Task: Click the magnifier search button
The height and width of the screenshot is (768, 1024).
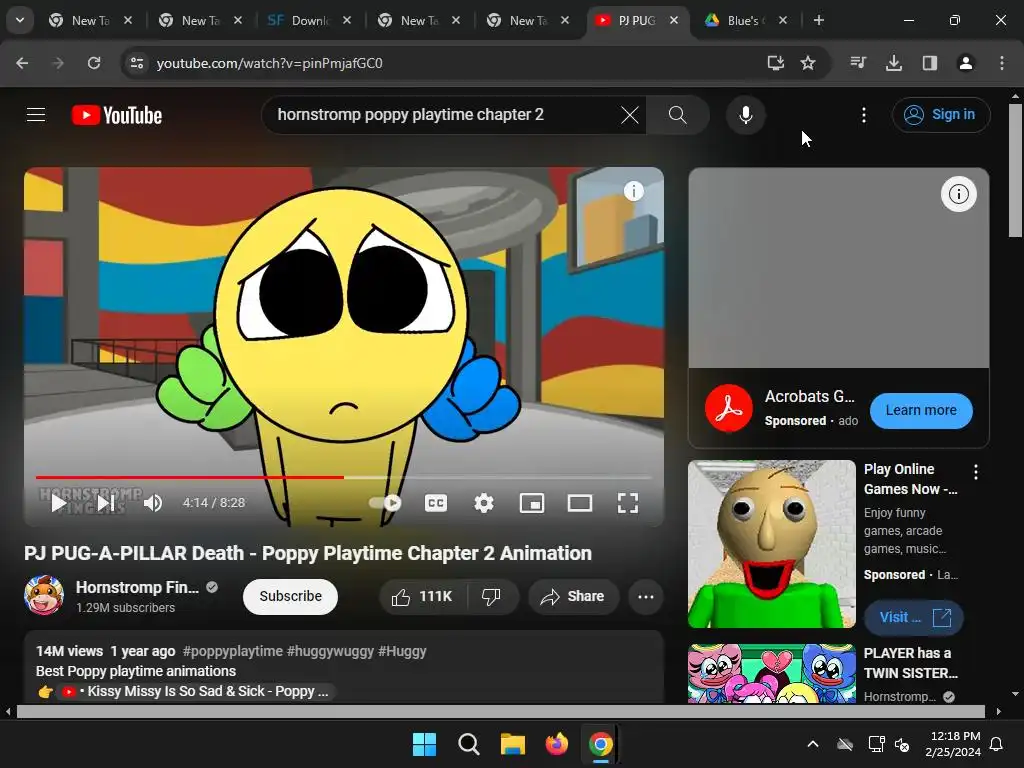Action: coord(678,115)
